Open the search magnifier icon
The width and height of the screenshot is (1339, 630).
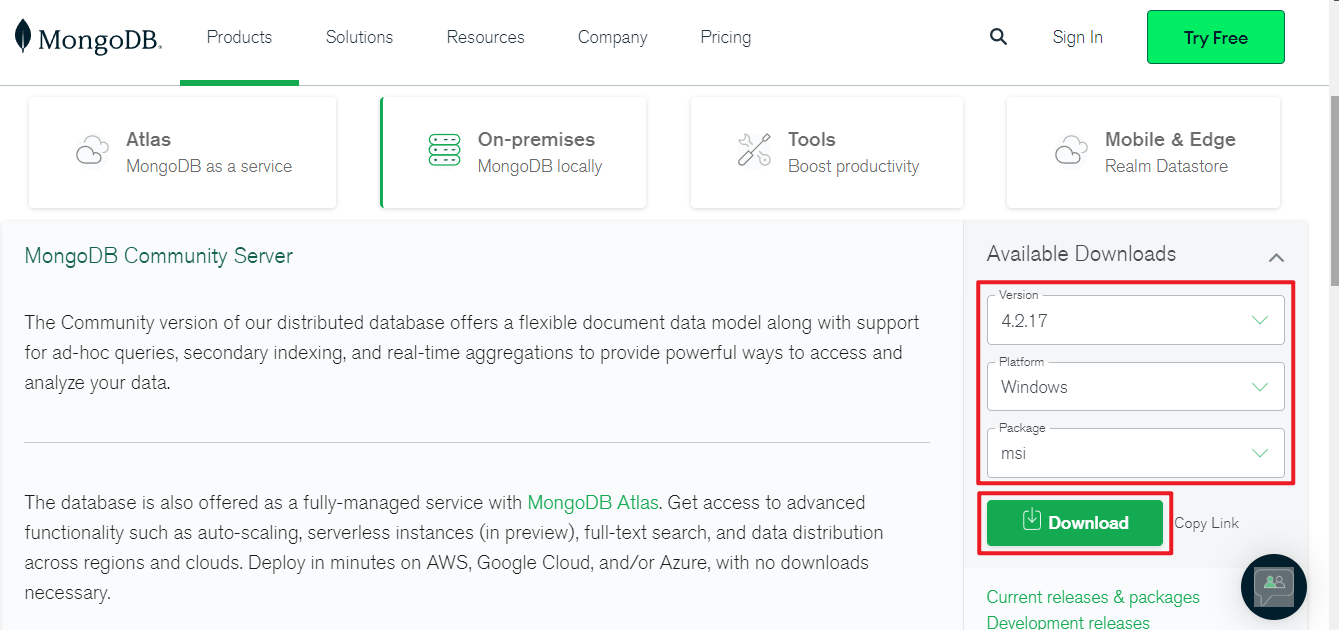(x=998, y=37)
